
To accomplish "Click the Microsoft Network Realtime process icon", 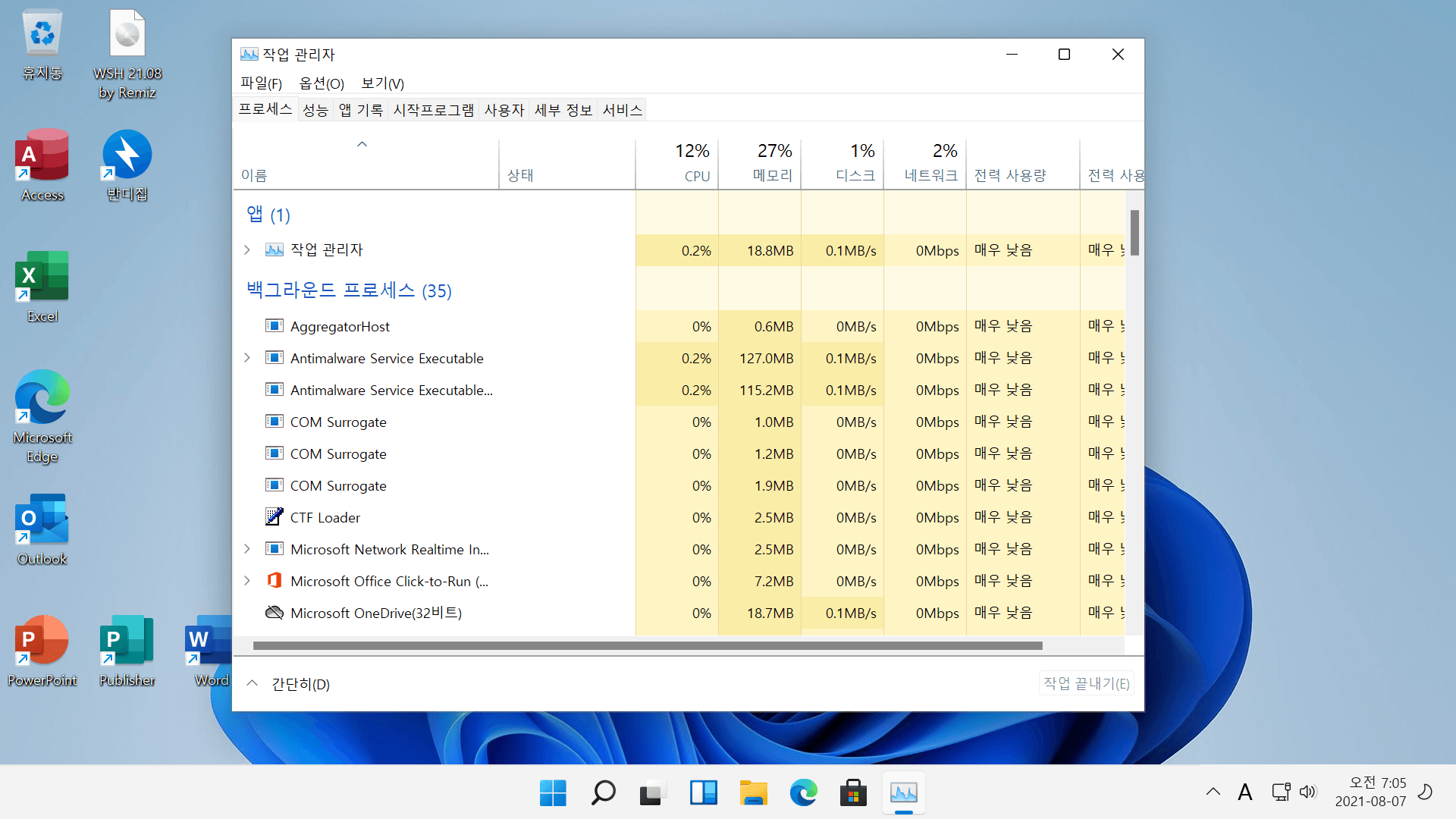I will coord(275,549).
